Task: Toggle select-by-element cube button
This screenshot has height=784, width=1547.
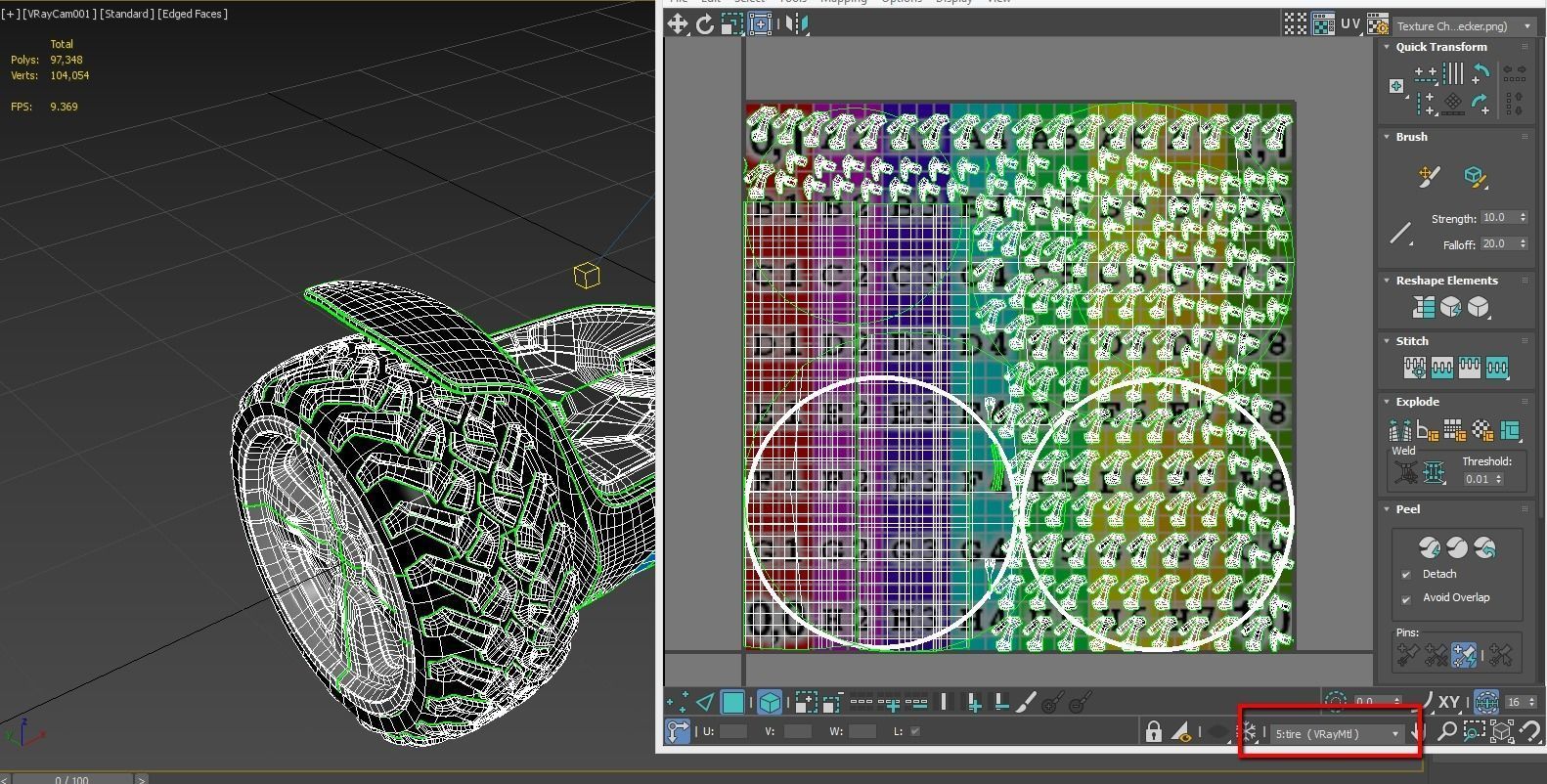Action: tap(770, 702)
